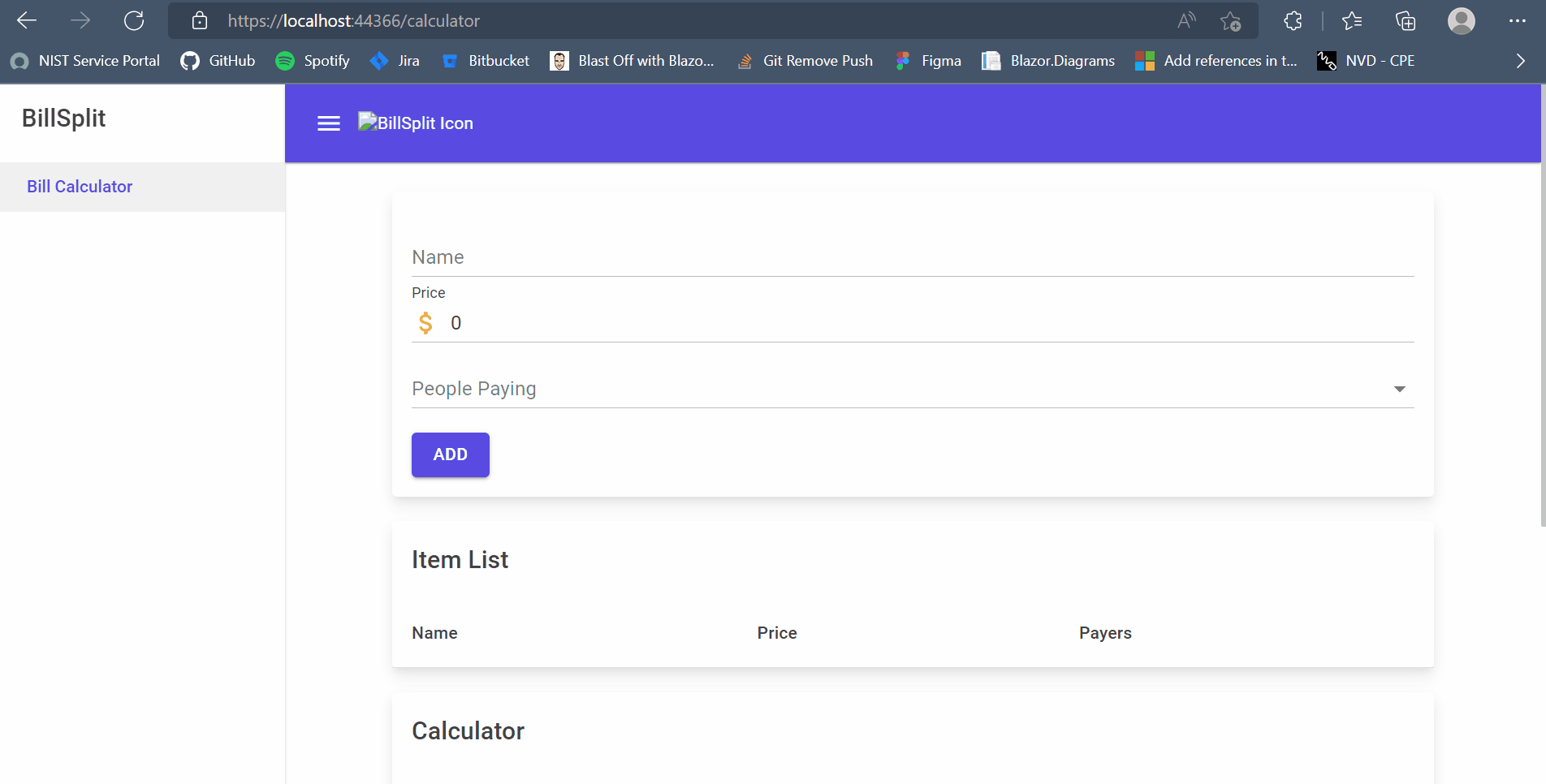Open the Collections icon
This screenshot has width=1546, height=784.
[x=1405, y=21]
